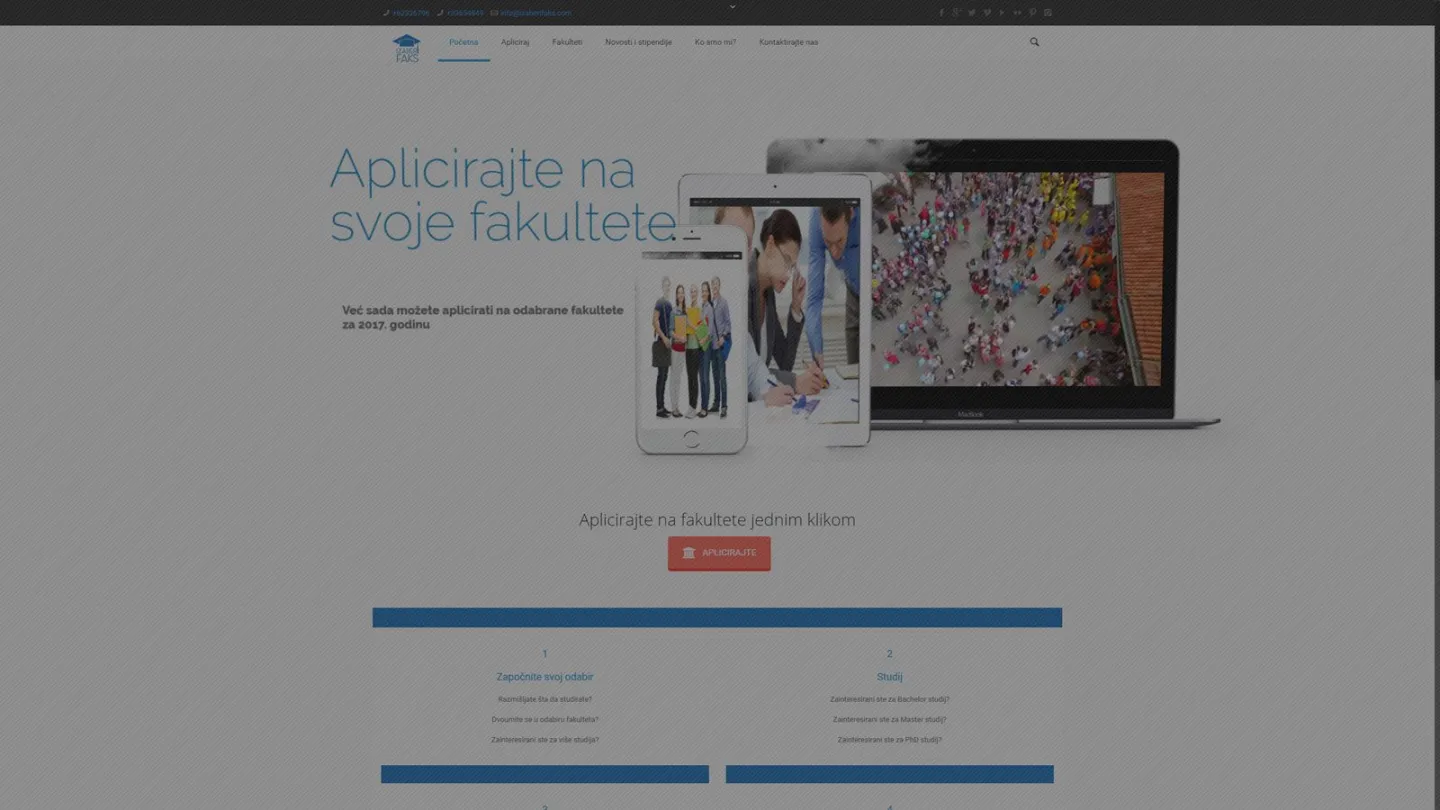
Task: Open the YouTube social icon
Action: coord(1002,13)
